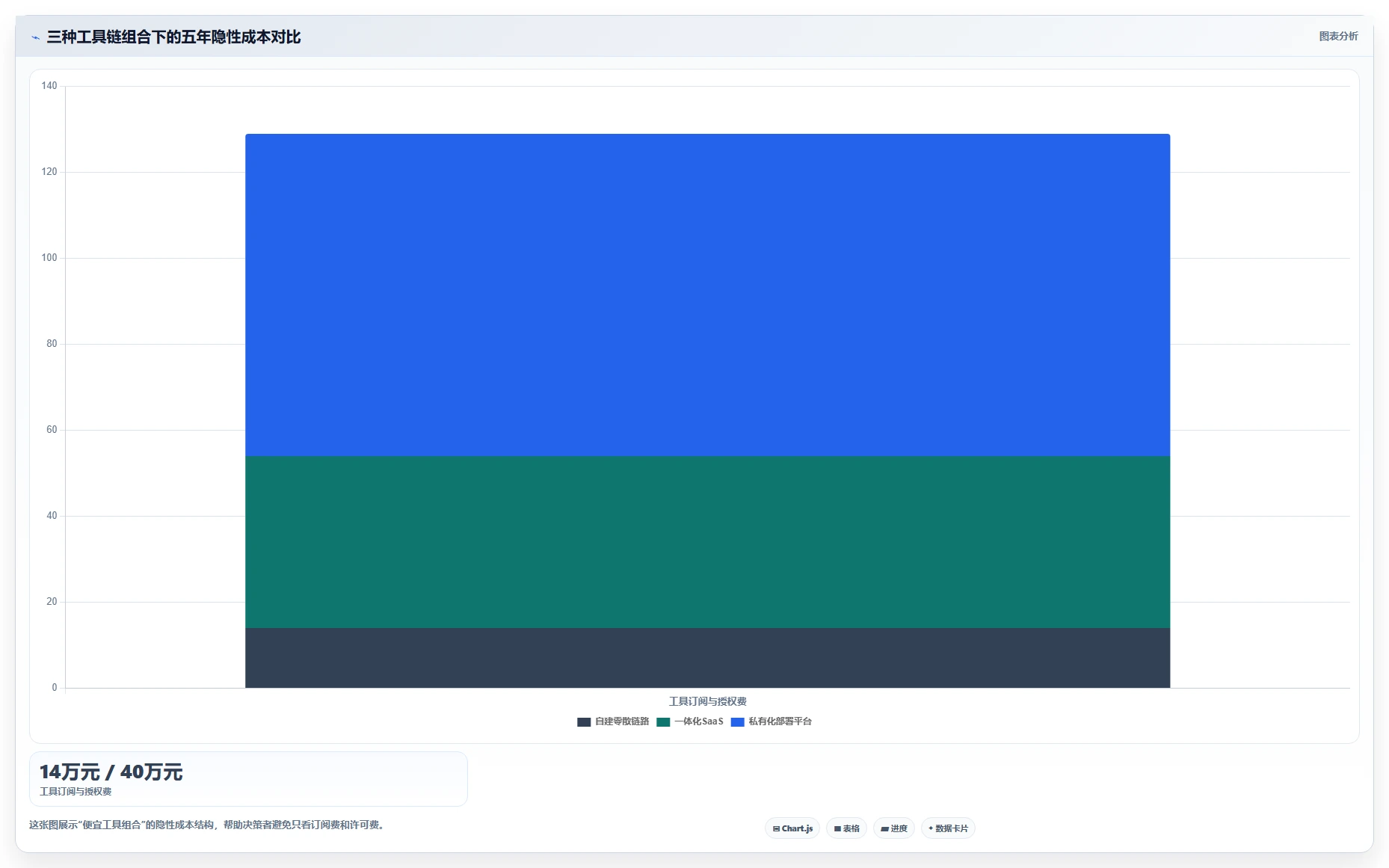Toggle the 一体化SaaS legend item
Image resolution: width=1389 pixels, height=868 pixels.
pos(690,721)
